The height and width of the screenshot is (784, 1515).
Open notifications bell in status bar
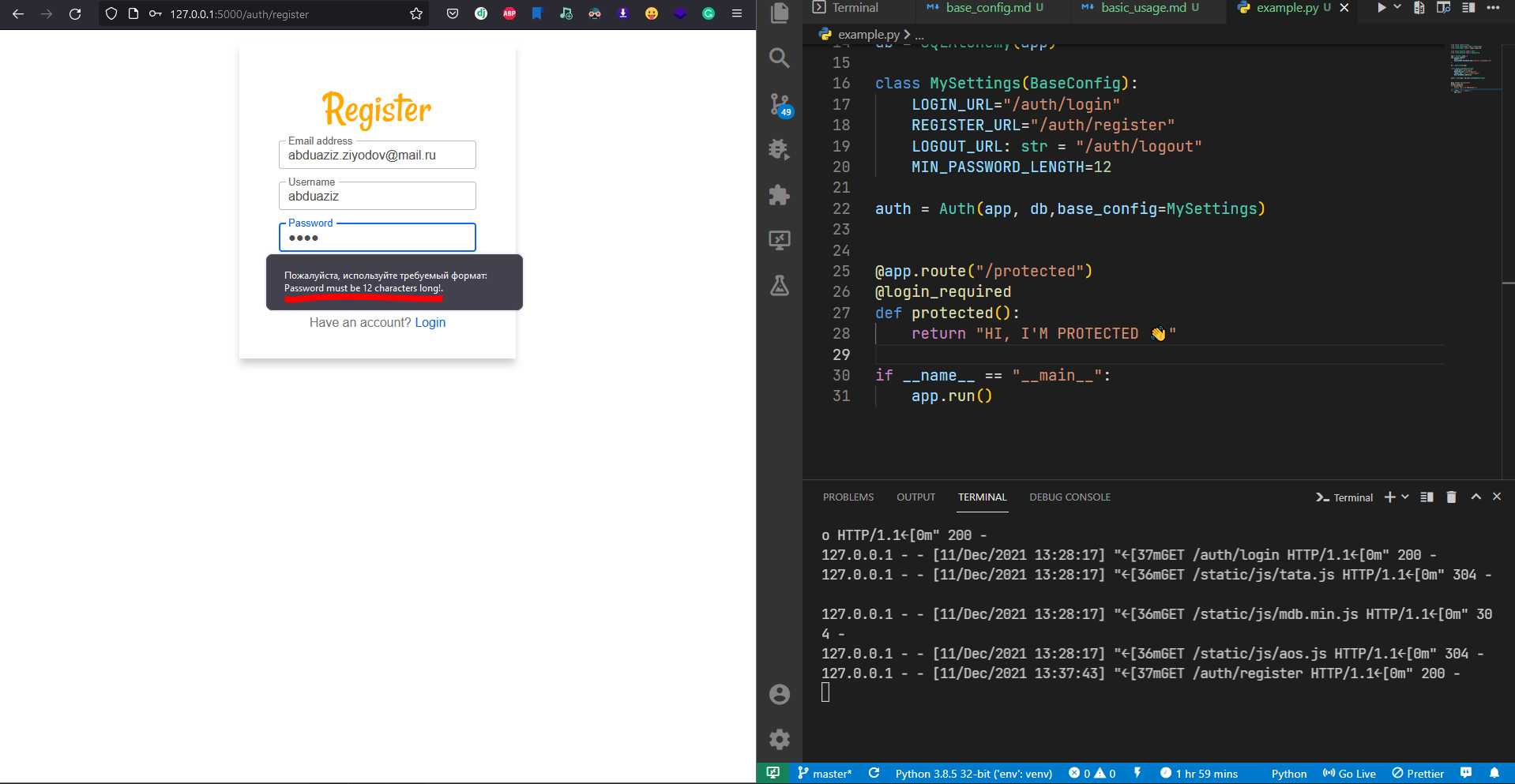tap(1494, 773)
